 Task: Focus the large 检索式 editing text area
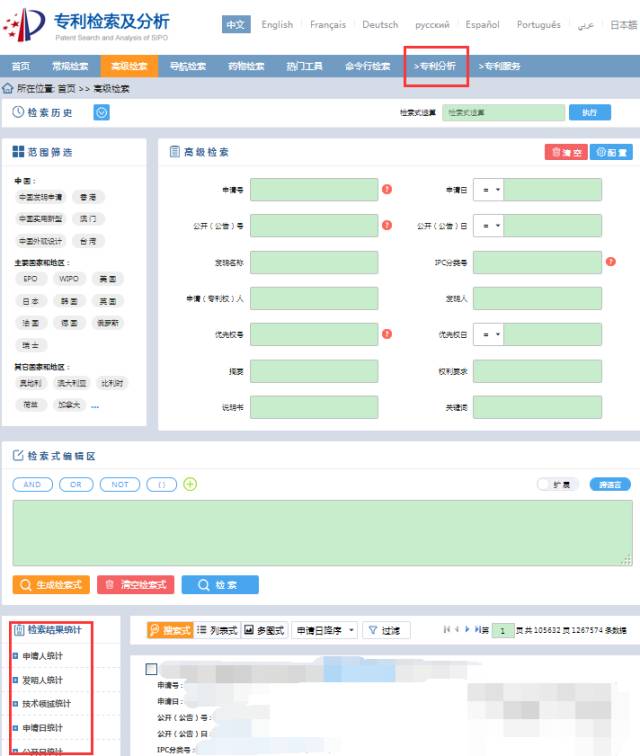point(323,533)
